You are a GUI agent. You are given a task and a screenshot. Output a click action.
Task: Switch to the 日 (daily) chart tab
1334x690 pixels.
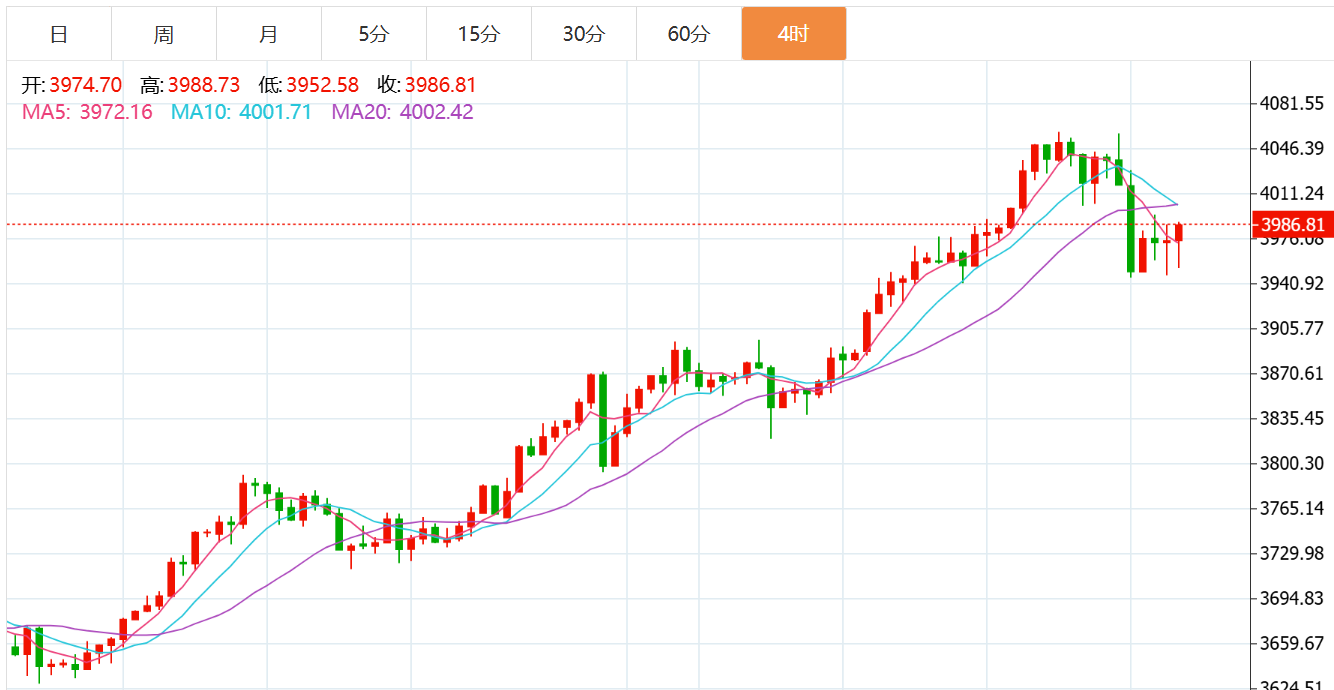59,34
